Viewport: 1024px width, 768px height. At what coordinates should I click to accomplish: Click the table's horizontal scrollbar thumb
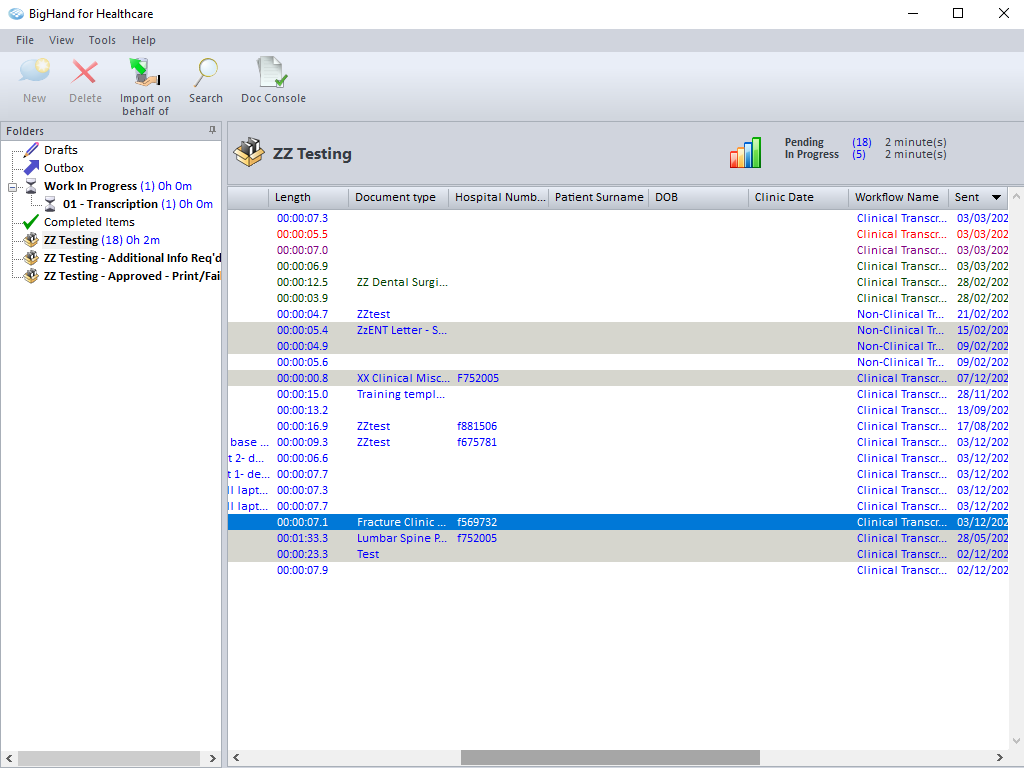coord(610,758)
